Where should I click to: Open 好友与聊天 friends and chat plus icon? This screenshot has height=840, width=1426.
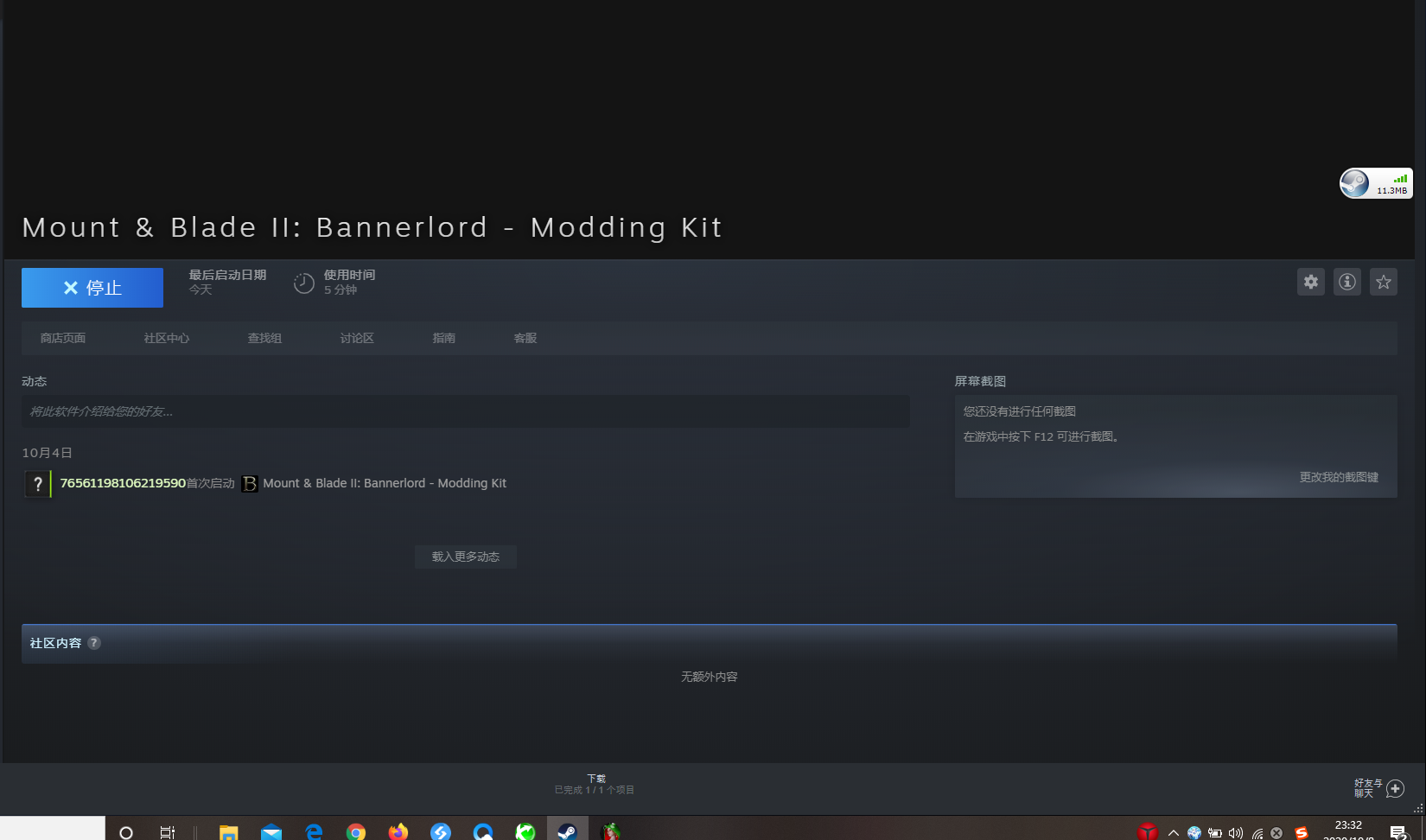[x=1395, y=788]
